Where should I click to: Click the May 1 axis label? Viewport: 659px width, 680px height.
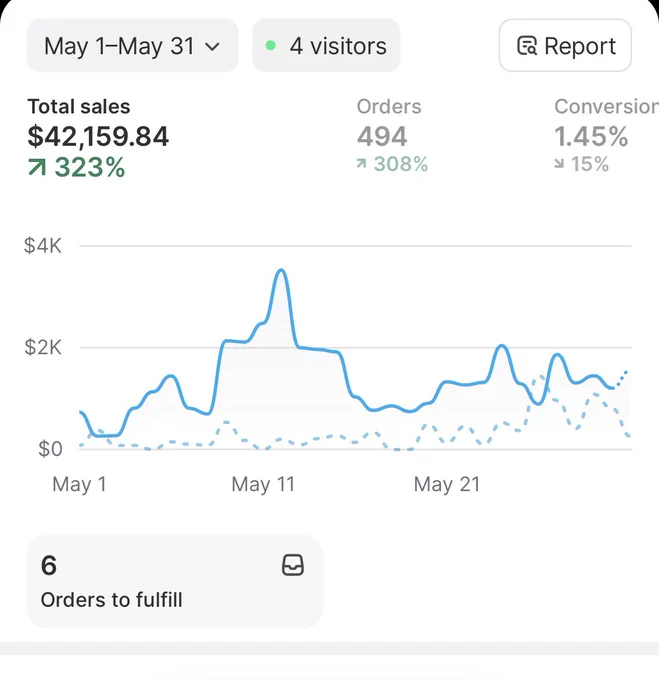click(x=79, y=484)
